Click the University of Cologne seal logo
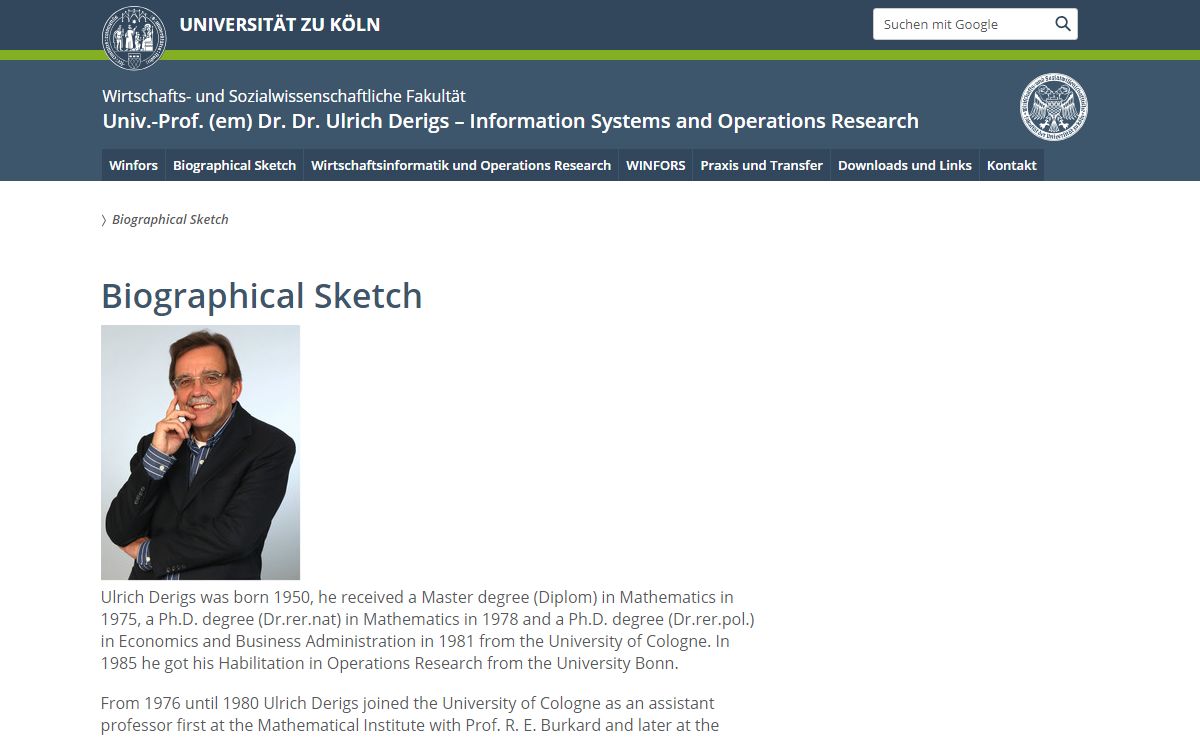Viewport: 1200px width, 740px height. click(134, 37)
